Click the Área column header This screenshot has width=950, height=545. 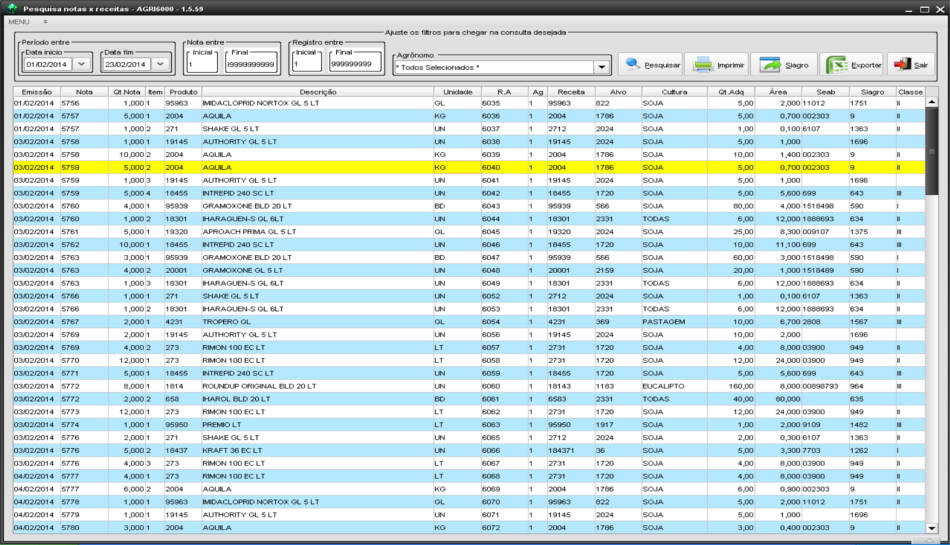click(778, 92)
